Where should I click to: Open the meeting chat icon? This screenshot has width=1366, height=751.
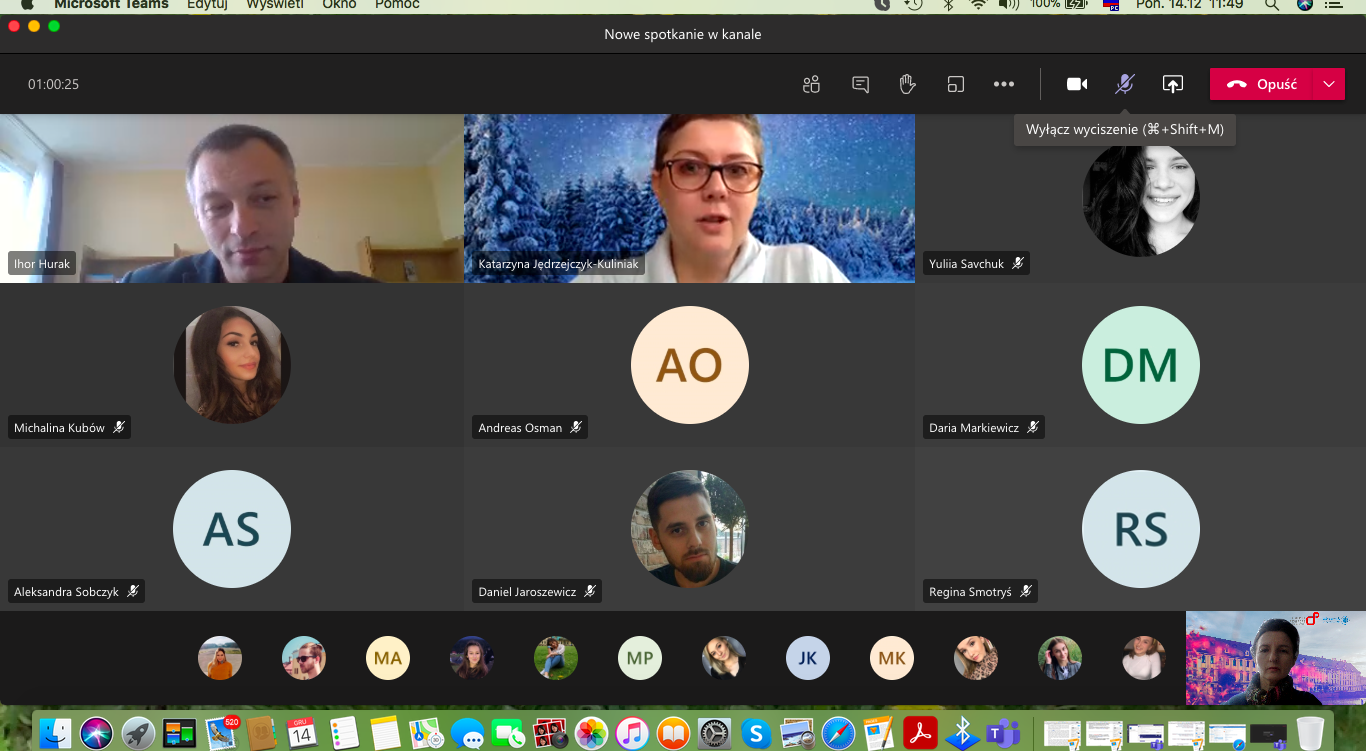tap(860, 84)
